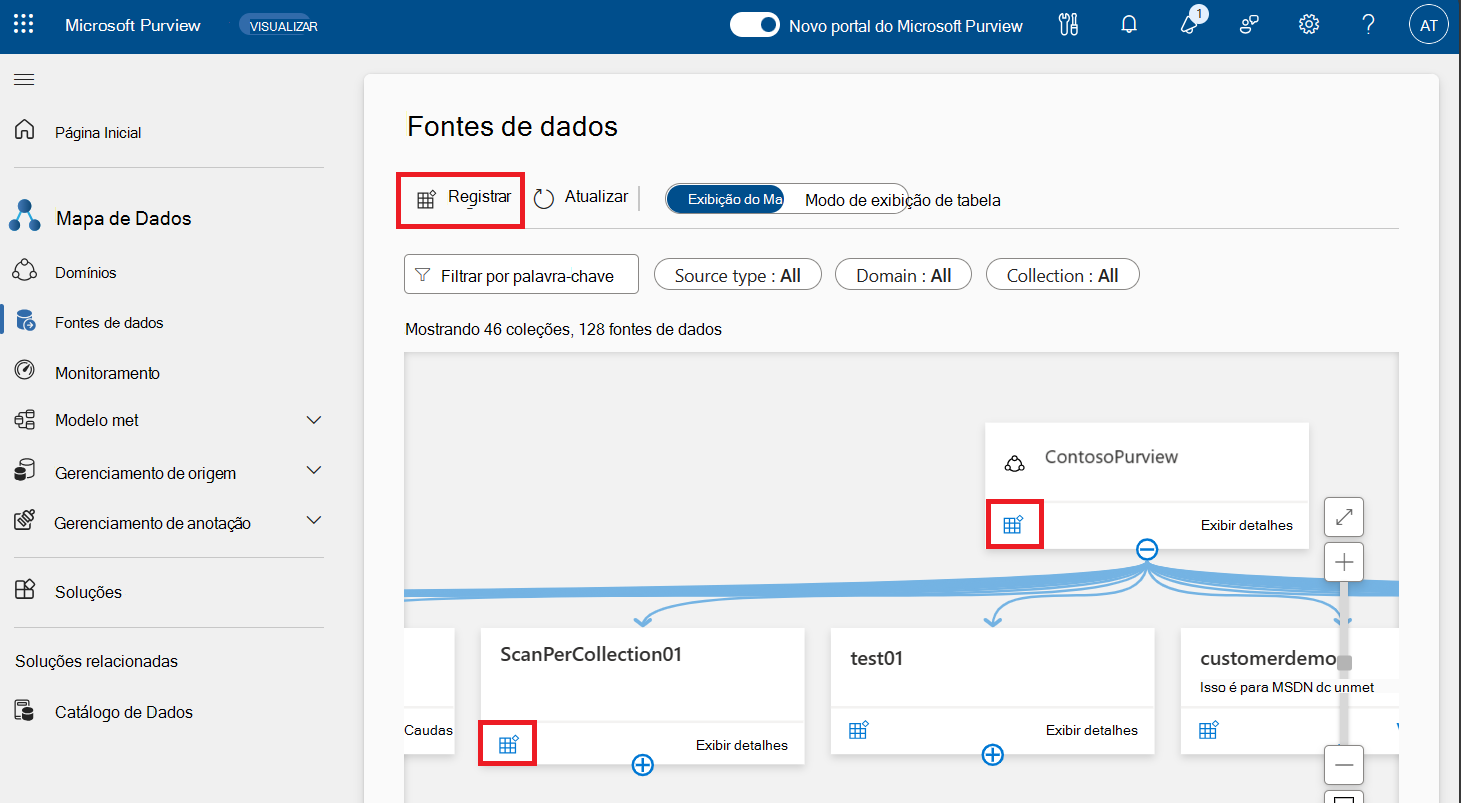The height and width of the screenshot is (803, 1461).
Task: Click Exibir detalhes on test01 card
Action: tap(1092, 730)
